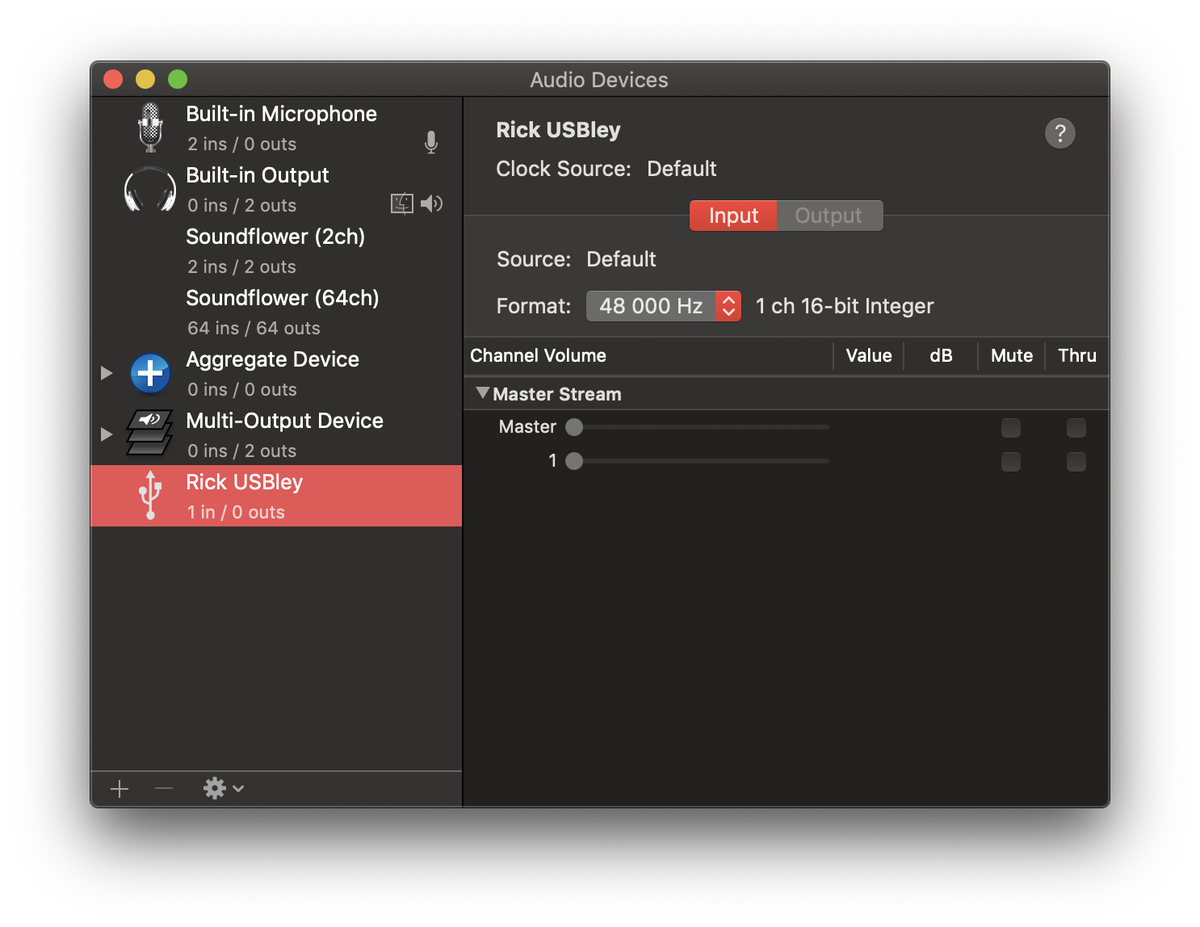
Task: Click the Master volume slider knob
Action: pyautogui.click(x=574, y=428)
